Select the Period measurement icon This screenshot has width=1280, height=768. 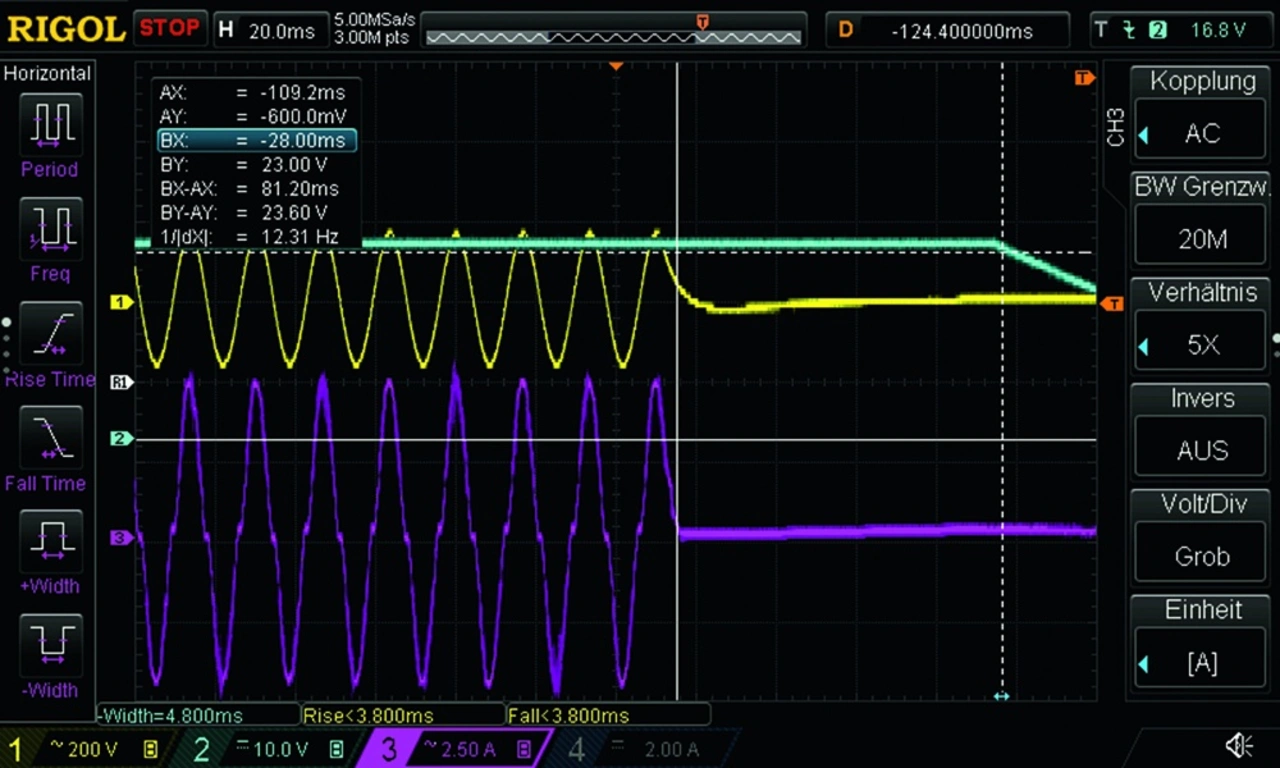[50, 124]
